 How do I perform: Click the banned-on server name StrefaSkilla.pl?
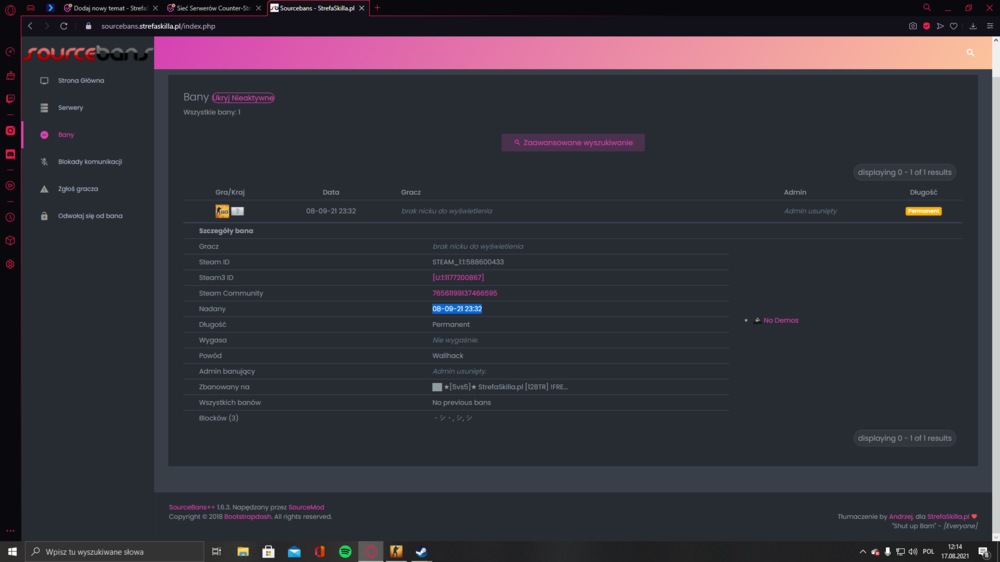(500, 387)
